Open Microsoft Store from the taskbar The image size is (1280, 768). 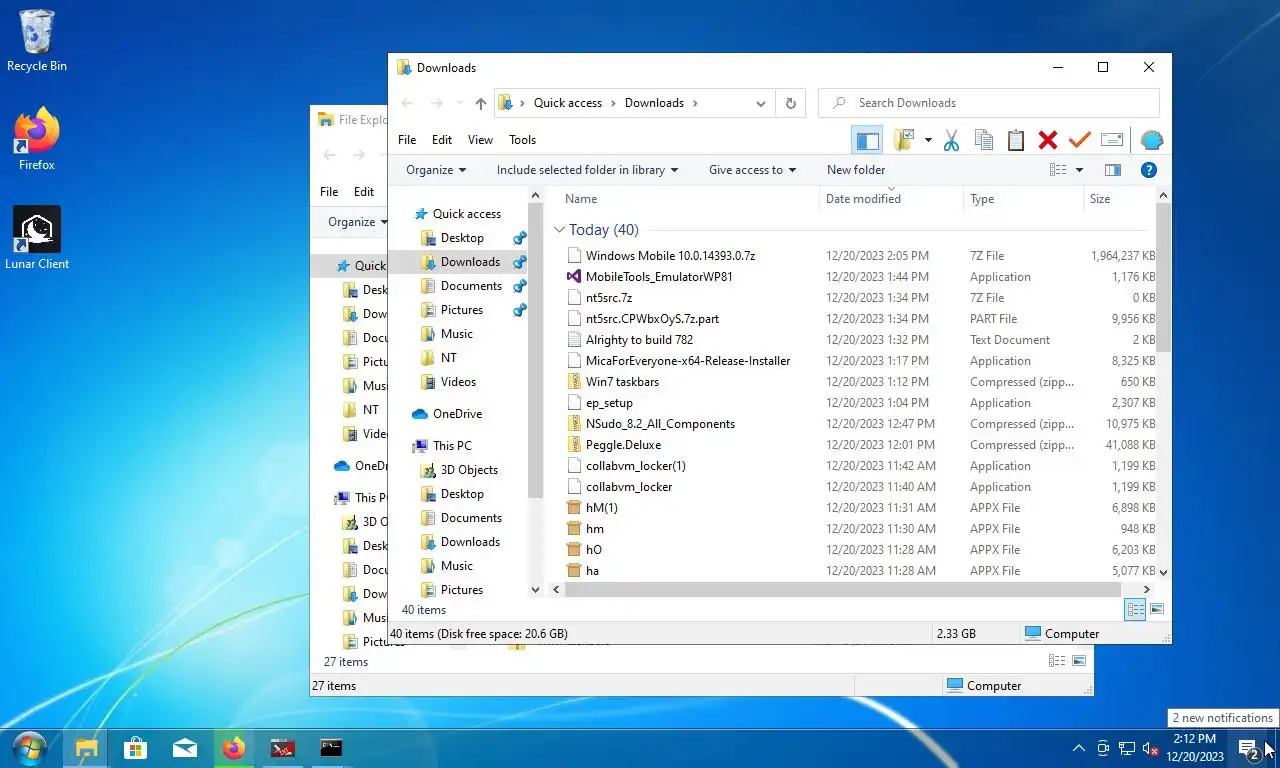(136, 748)
